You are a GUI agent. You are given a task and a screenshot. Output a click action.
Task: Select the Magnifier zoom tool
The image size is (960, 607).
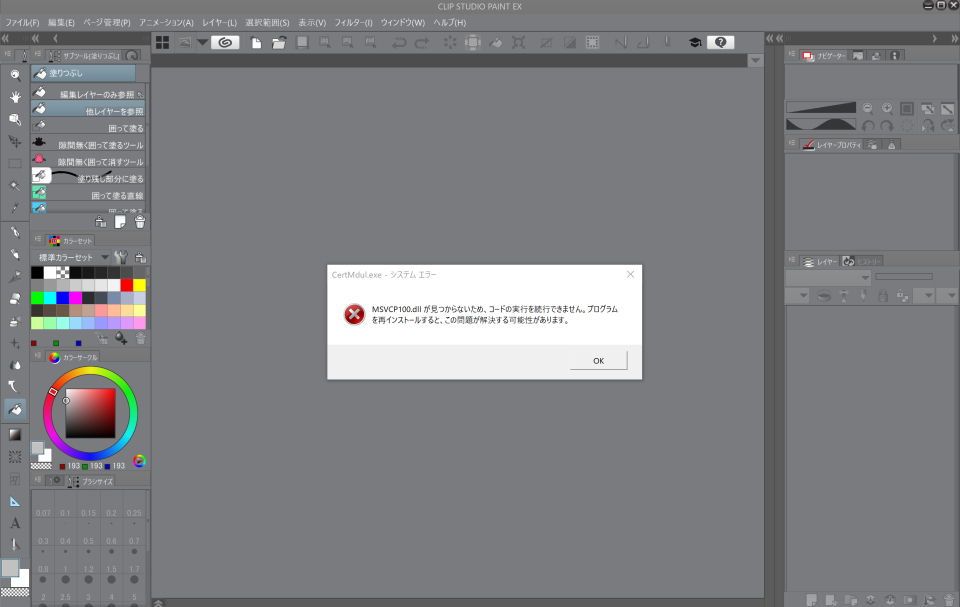point(15,75)
